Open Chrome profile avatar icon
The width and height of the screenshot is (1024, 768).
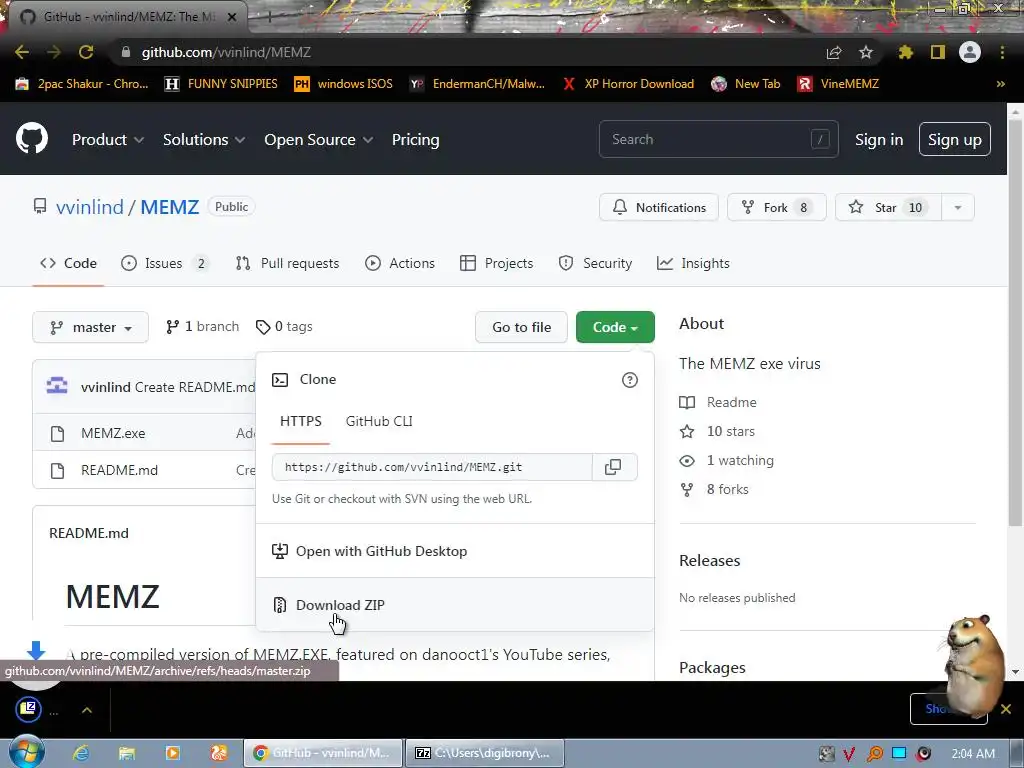[x=970, y=52]
